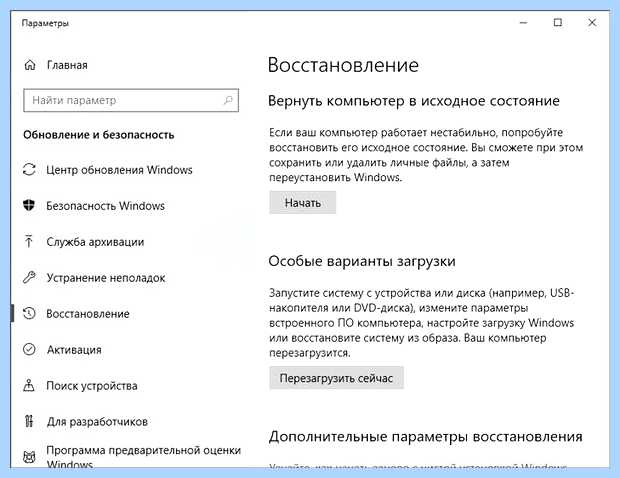
Task: Close the Параметры window
Action: point(592,23)
